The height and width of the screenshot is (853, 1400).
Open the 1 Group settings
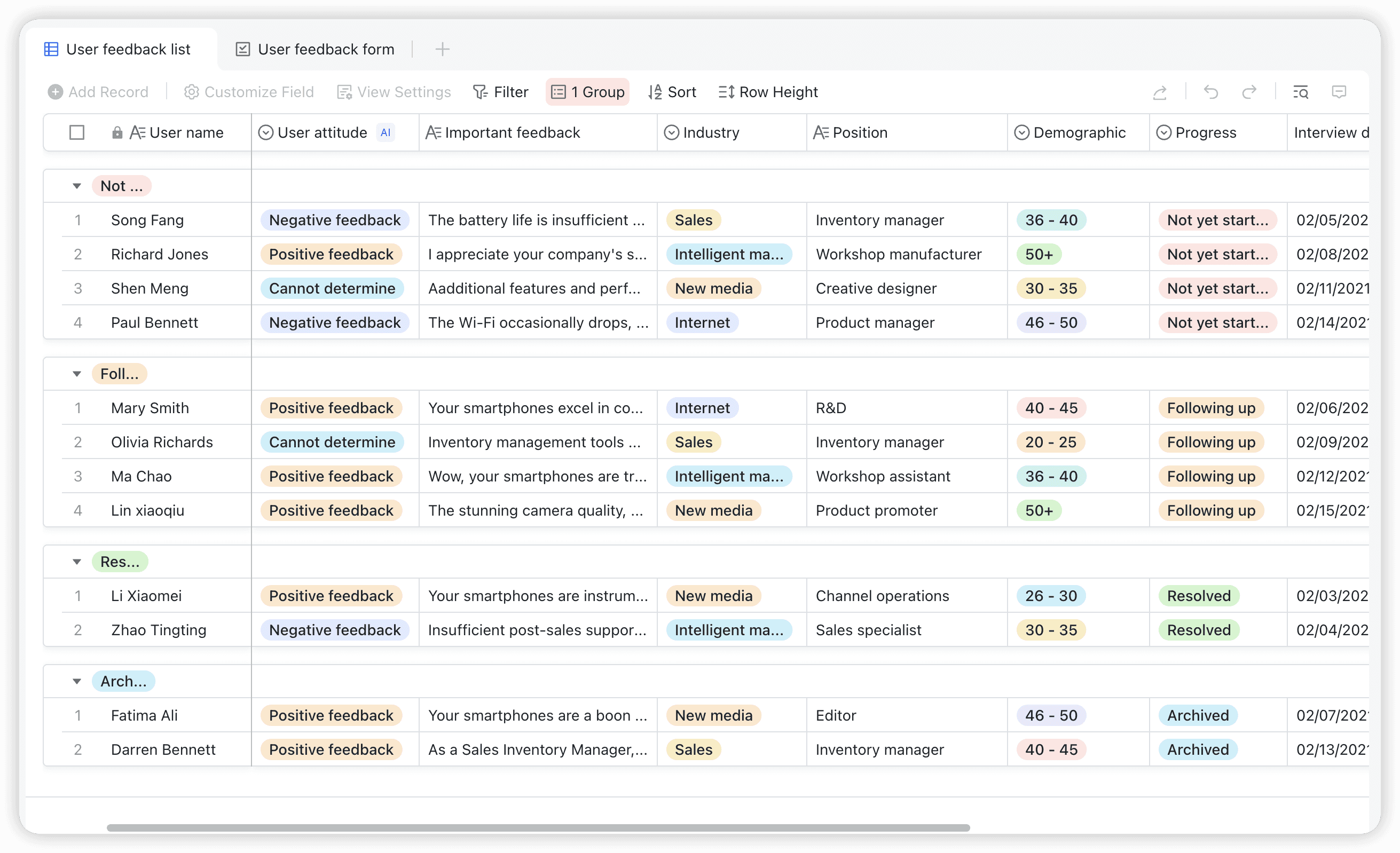click(x=587, y=92)
